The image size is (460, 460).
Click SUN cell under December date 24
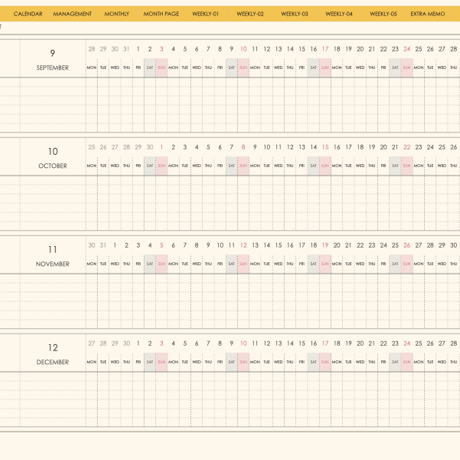click(x=407, y=362)
